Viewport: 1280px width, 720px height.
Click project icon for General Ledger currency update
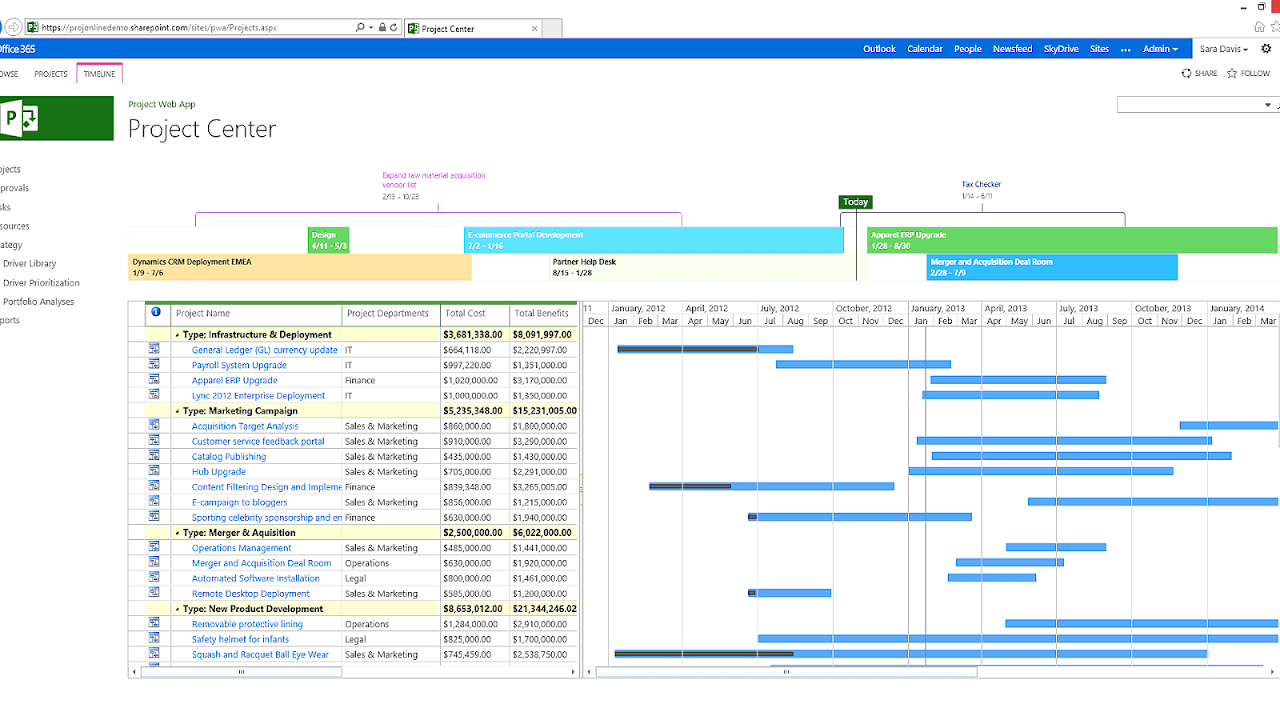(155, 349)
